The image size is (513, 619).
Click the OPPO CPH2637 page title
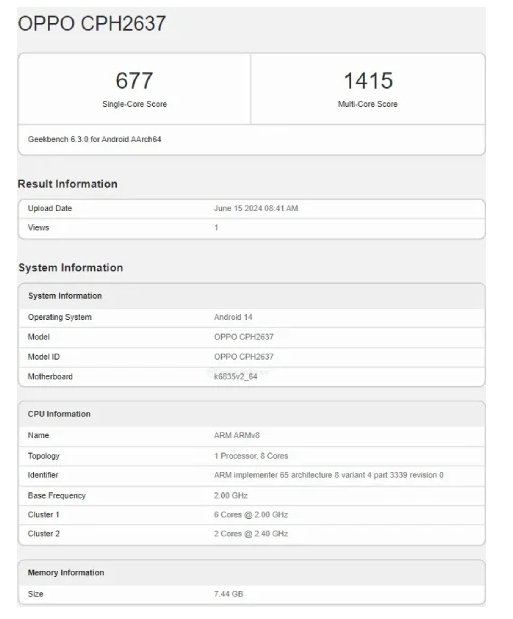pyautogui.click(x=92, y=24)
